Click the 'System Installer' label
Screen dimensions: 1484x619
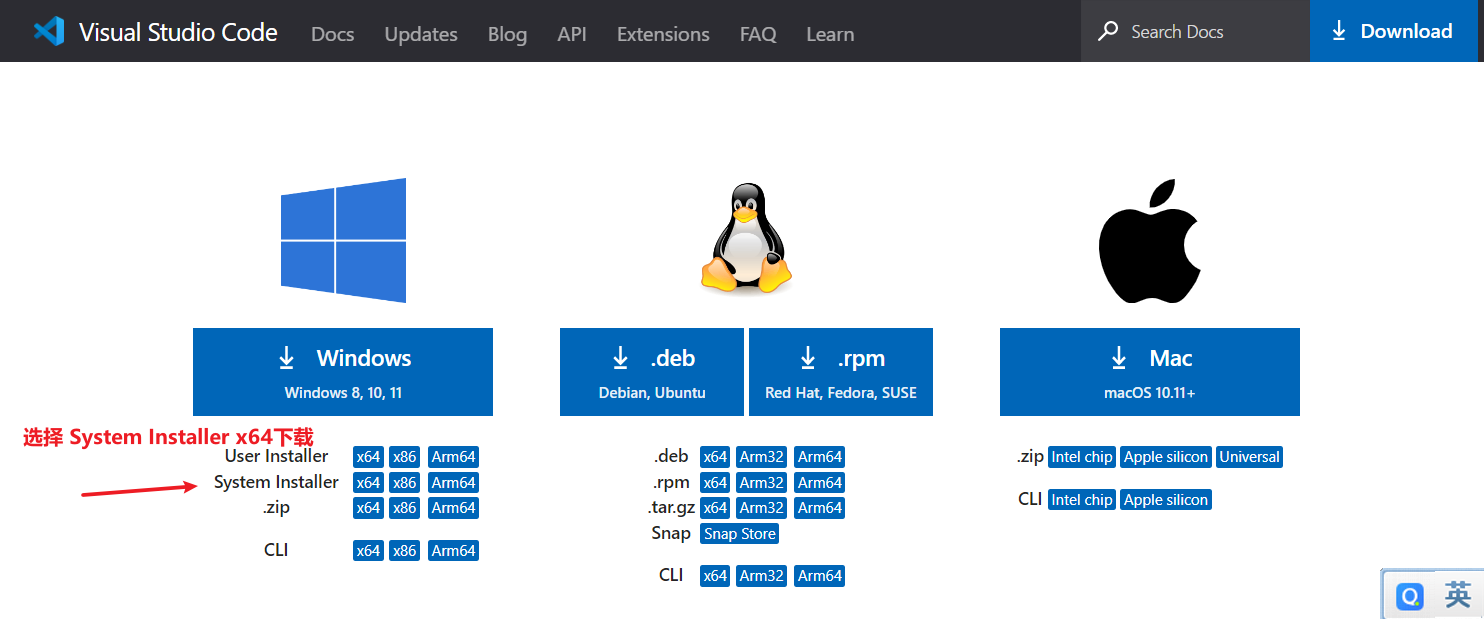(x=276, y=482)
